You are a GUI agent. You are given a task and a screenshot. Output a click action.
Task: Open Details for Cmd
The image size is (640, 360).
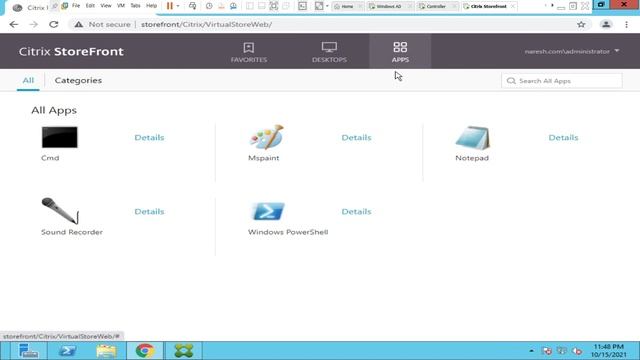149,138
